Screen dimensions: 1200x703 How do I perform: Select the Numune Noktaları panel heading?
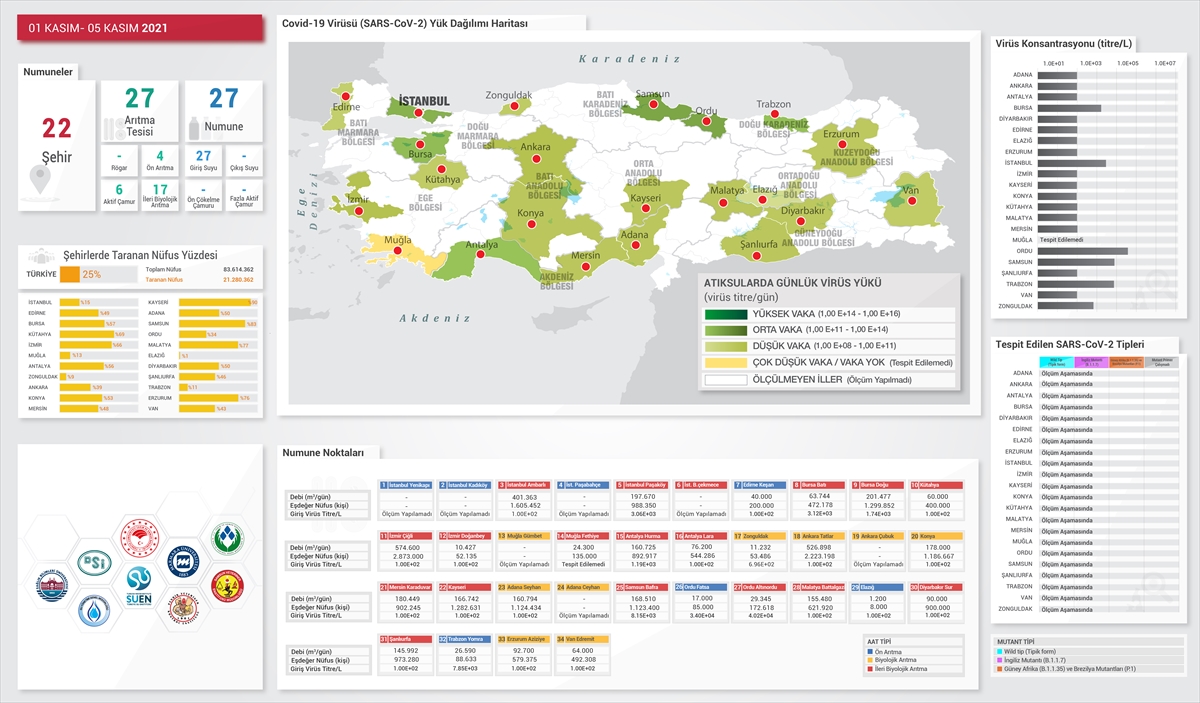tap(316, 452)
